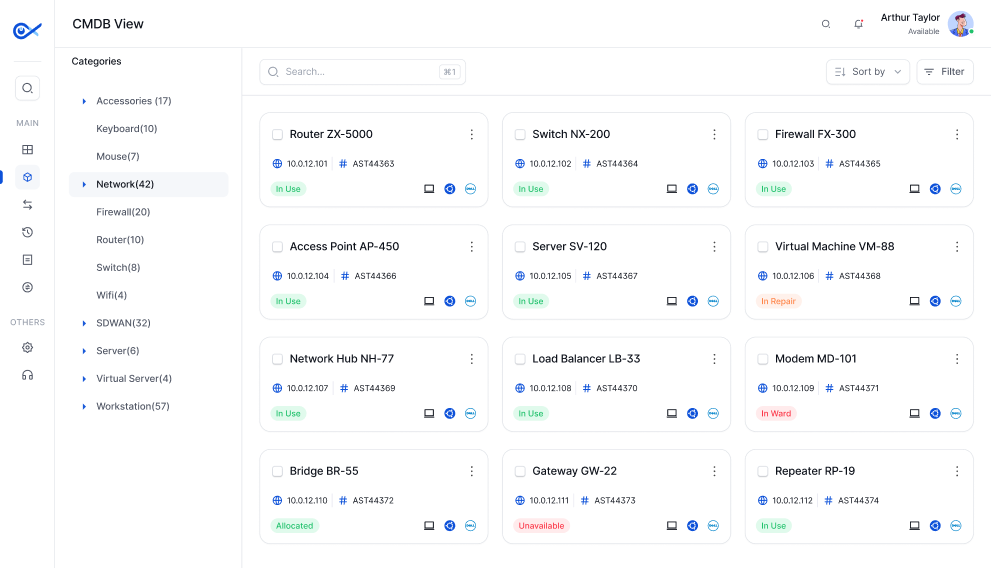
Task: Expand the Workstation(57) category arrow
Action: pyautogui.click(x=84, y=407)
